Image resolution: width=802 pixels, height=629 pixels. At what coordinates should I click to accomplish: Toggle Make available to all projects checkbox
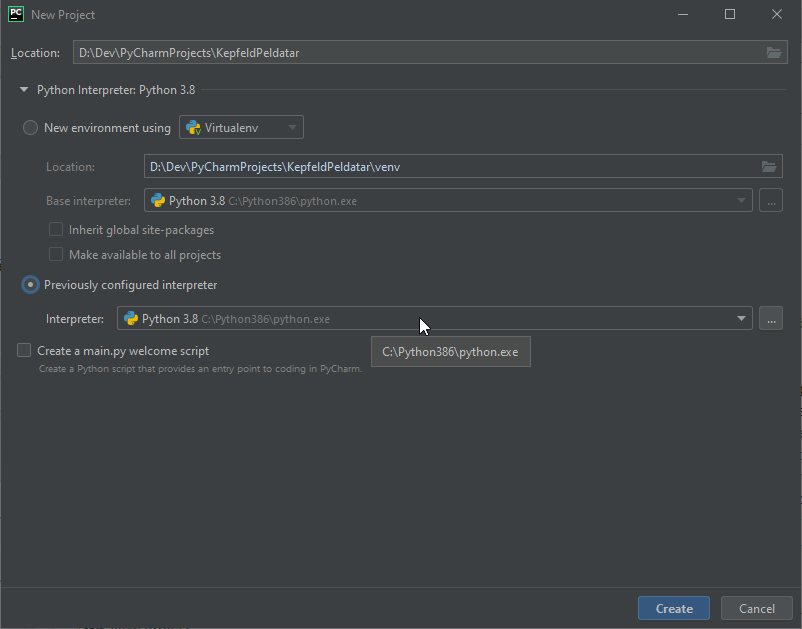(56, 254)
